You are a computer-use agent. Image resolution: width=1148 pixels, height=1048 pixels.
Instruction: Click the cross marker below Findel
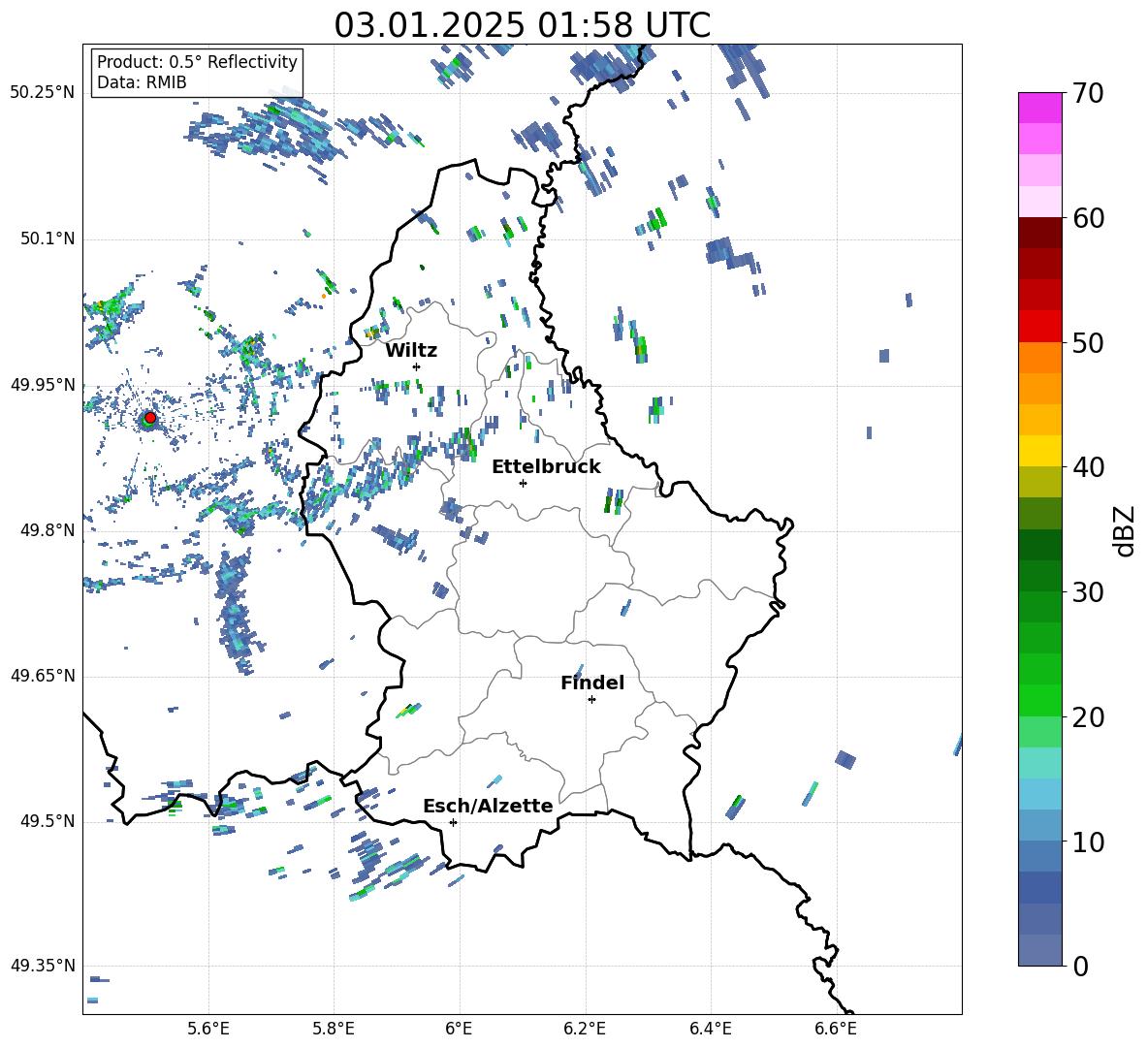(591, 700)
